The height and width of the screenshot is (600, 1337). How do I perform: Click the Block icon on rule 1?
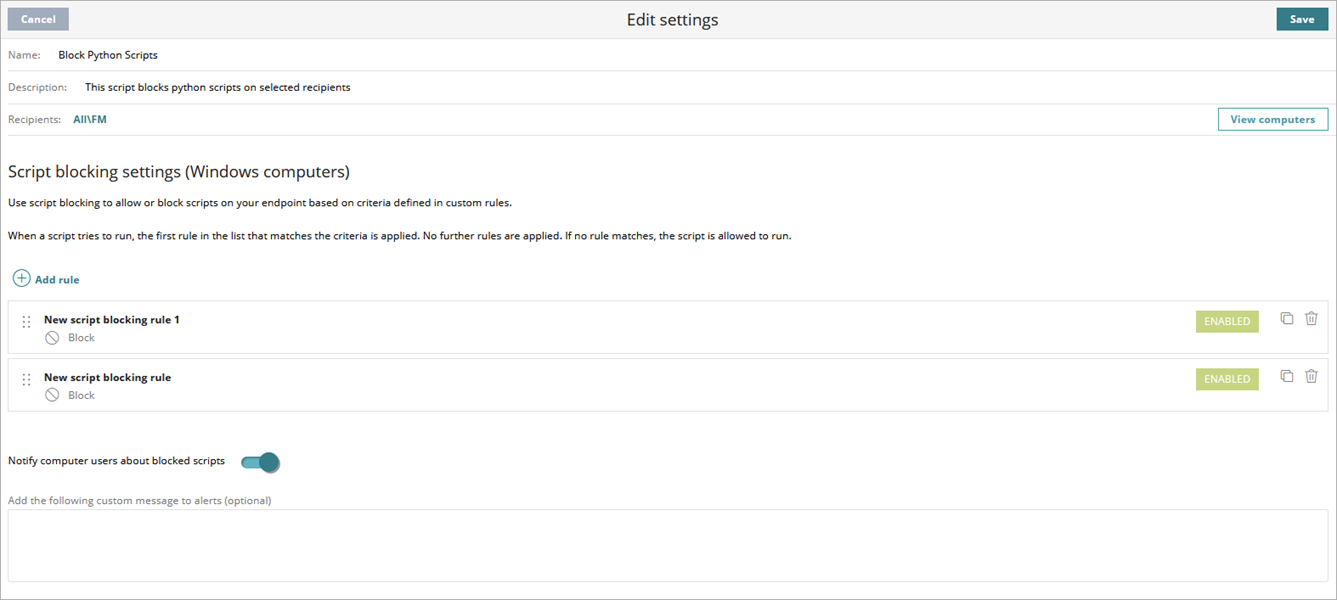point(51,337)
